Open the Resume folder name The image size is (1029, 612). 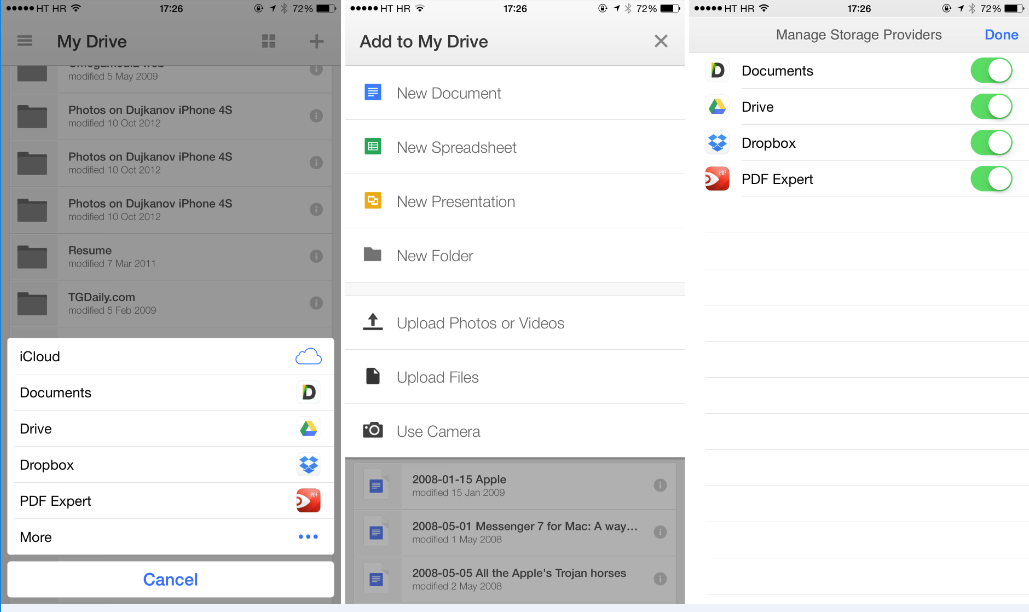(x=90, y=250)
